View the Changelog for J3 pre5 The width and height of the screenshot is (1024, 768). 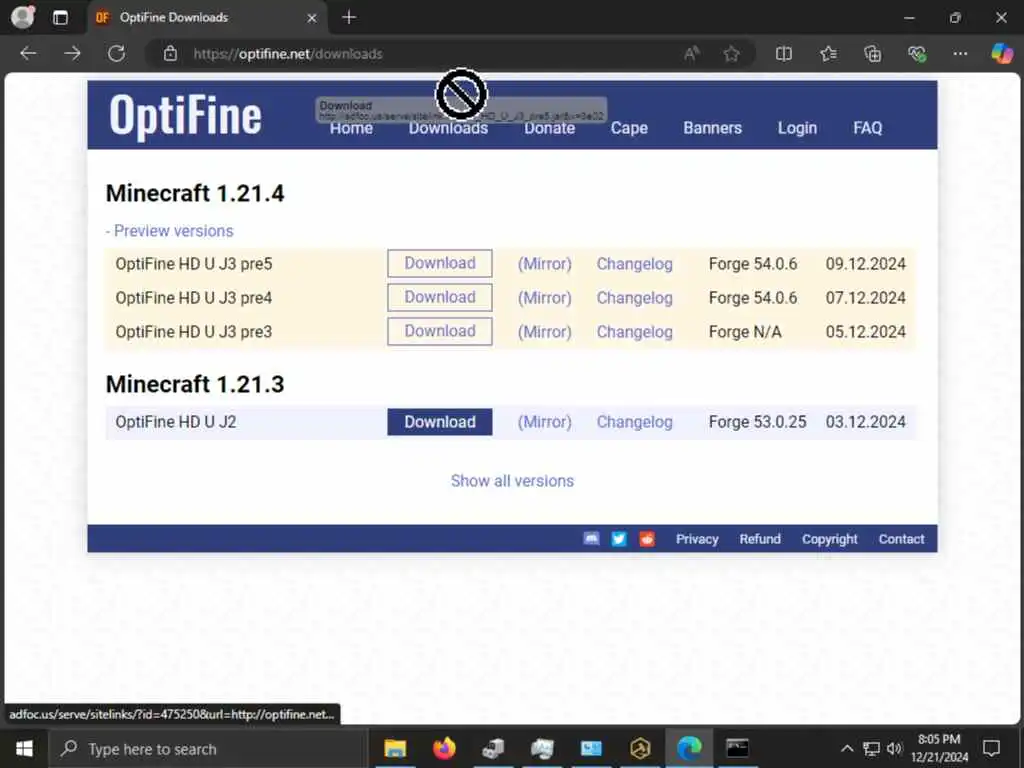pos(634,264)
